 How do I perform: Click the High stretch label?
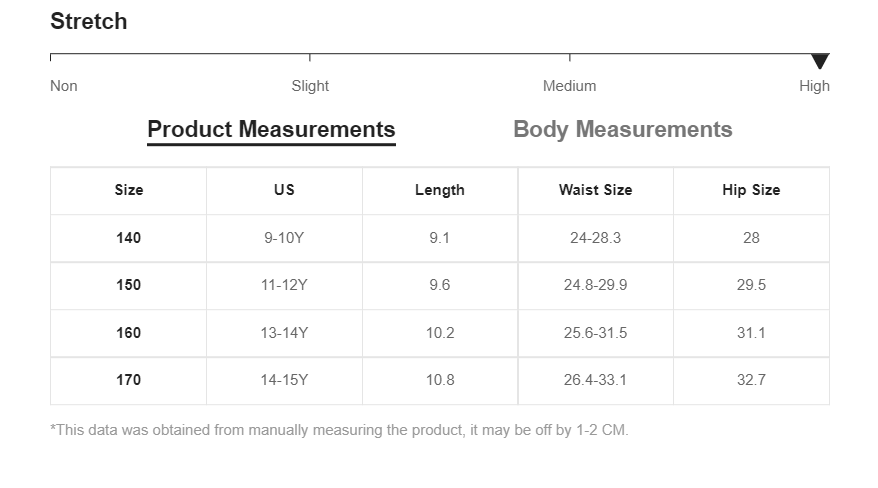click(x=814, y=86)
